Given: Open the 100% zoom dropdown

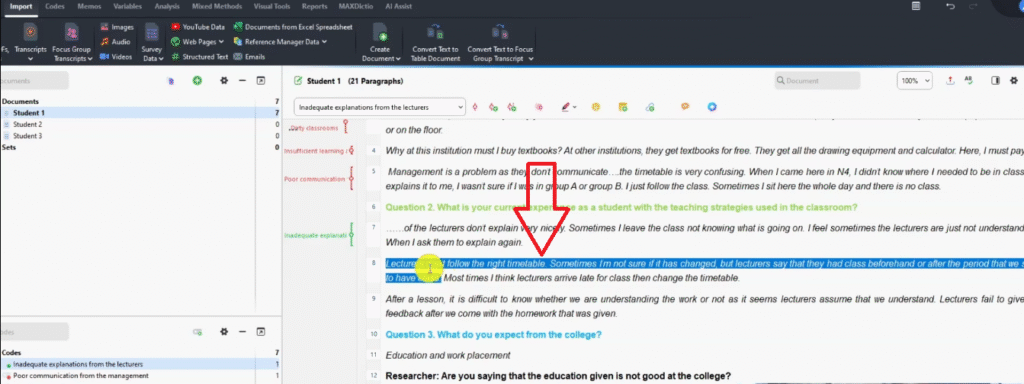Looking at the screenshot, I should [914, 81].
